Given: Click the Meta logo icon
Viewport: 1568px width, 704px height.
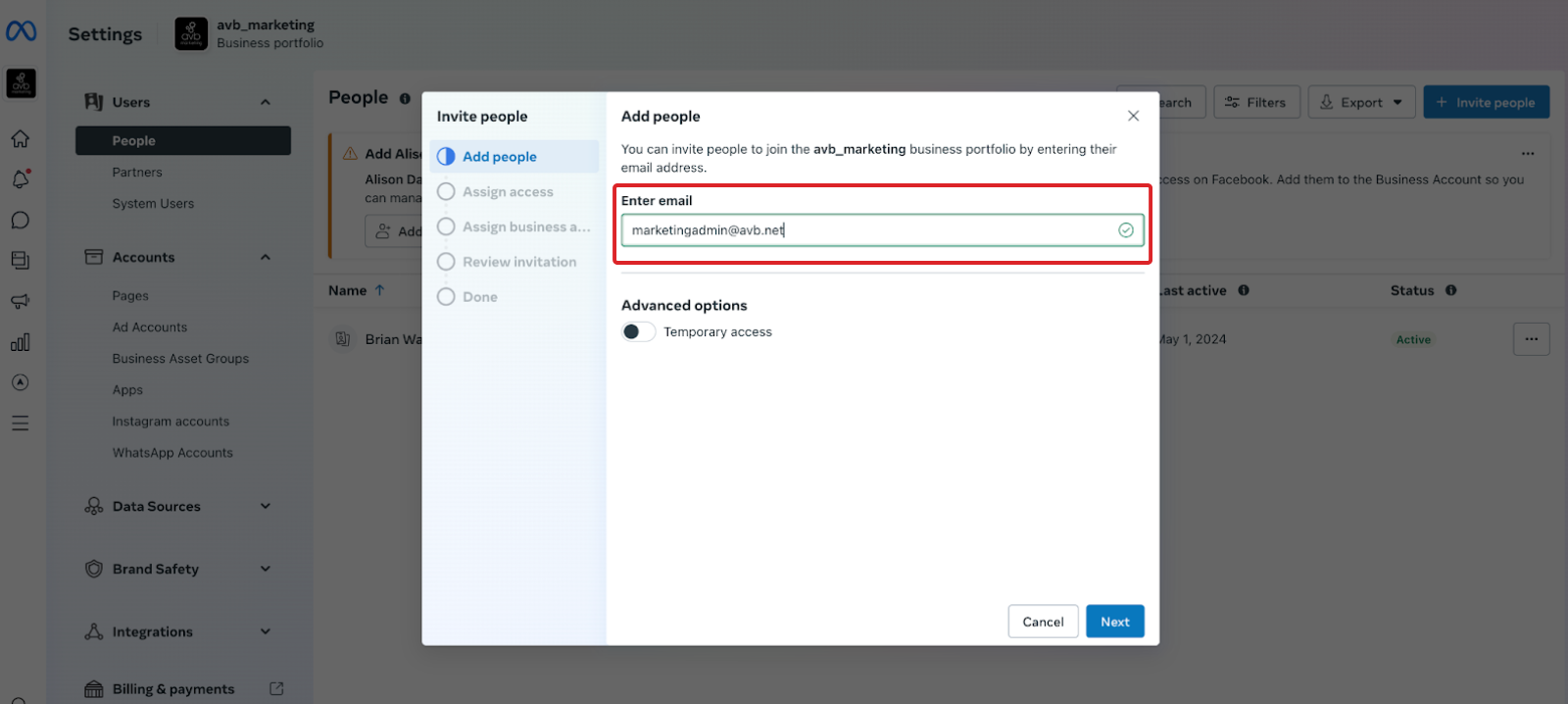Looking at the screenshot, I should (21, 31).
